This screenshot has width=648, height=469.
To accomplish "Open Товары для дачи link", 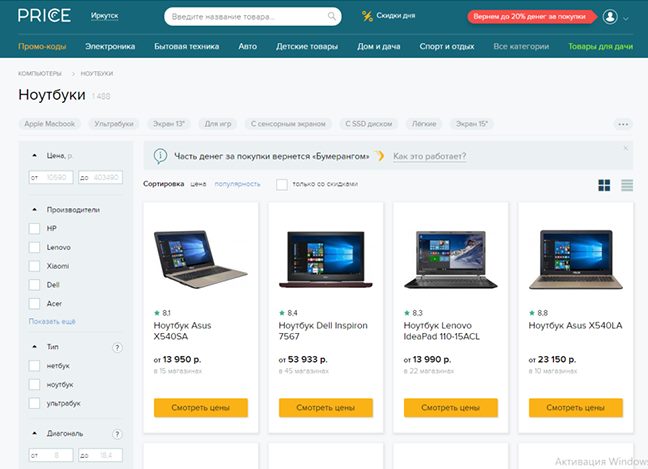I will (x=600, y=46).
